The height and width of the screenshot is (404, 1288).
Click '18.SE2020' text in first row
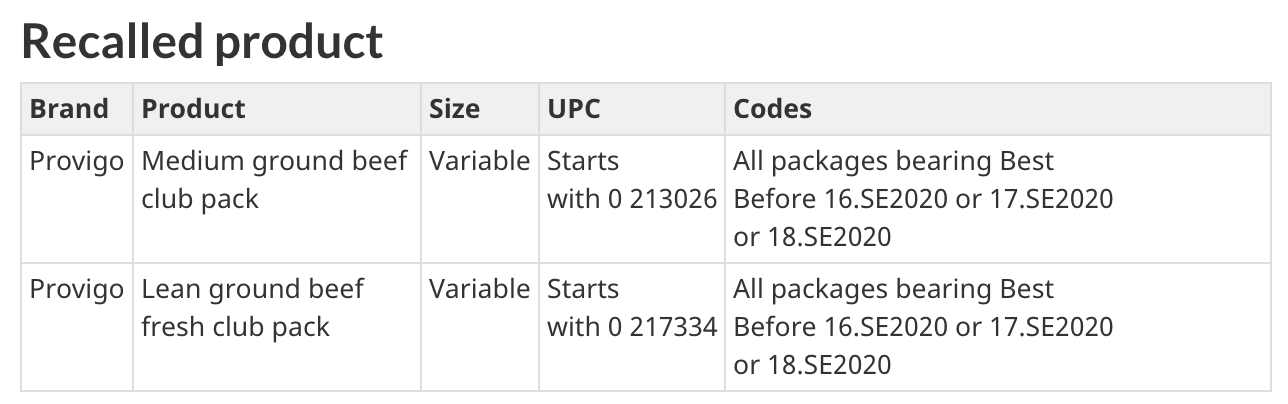click(828, 238)
